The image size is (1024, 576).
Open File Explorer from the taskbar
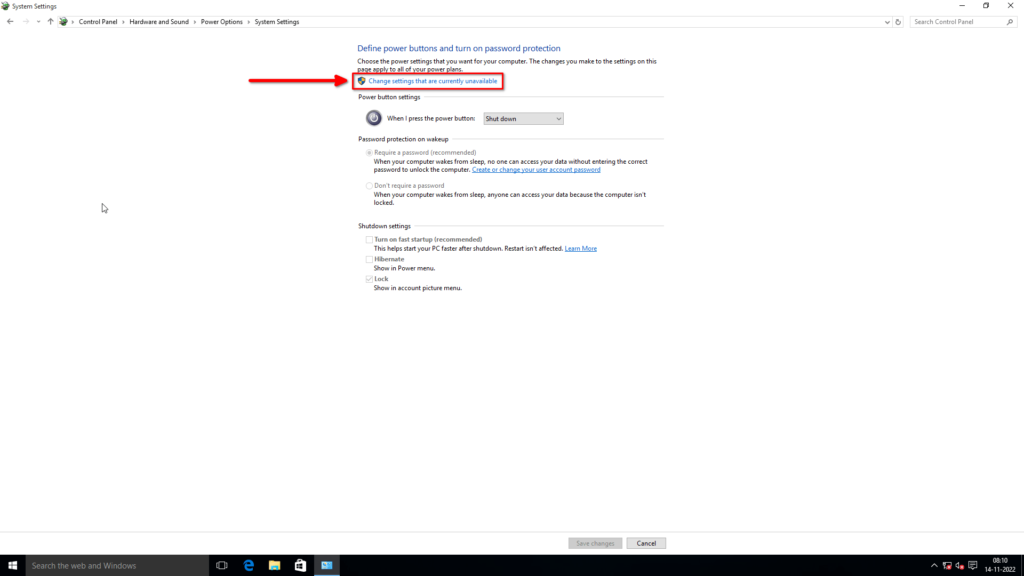pyautogui.click(x=273, y=565)
